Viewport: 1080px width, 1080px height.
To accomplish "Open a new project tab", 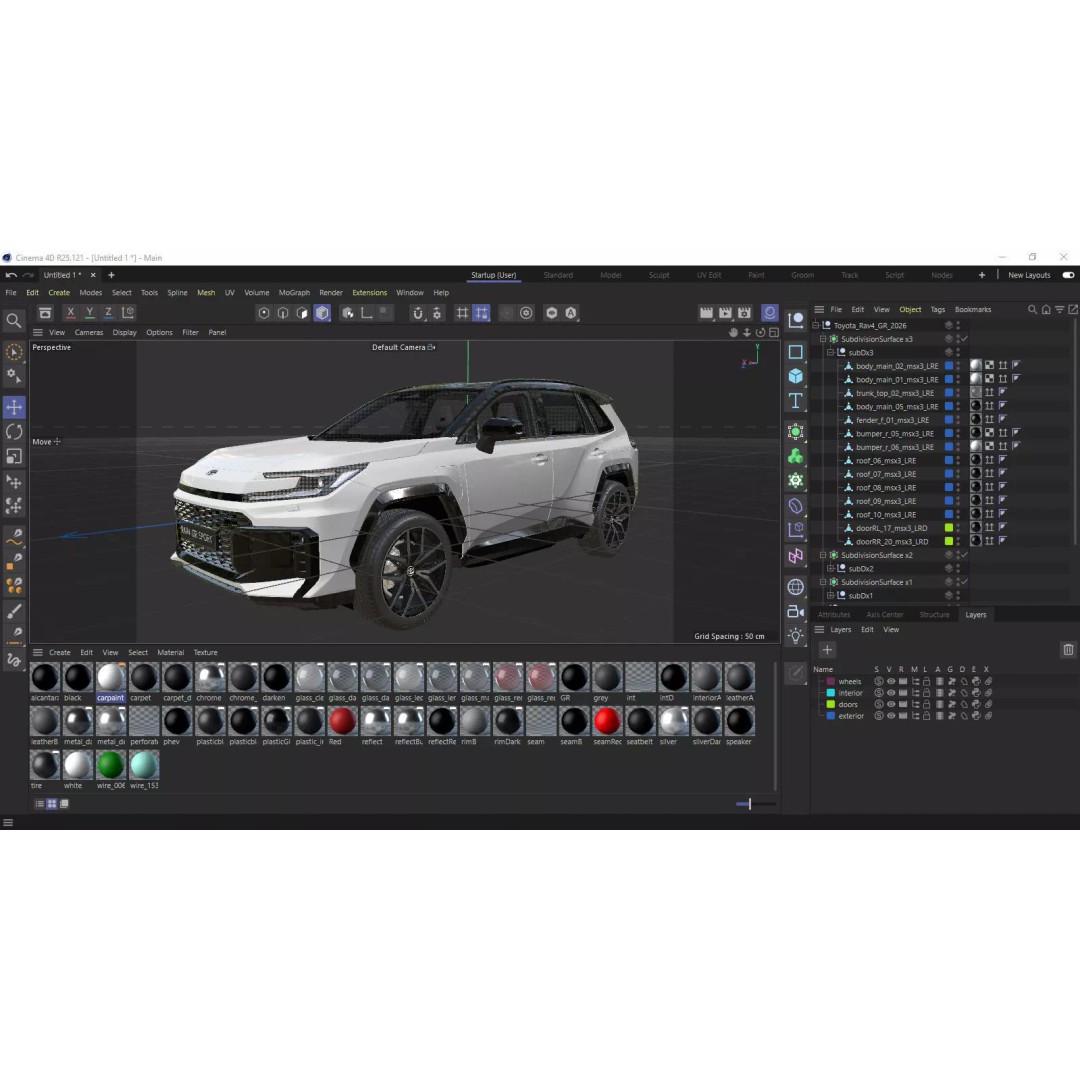I will (x=111, y=275).
